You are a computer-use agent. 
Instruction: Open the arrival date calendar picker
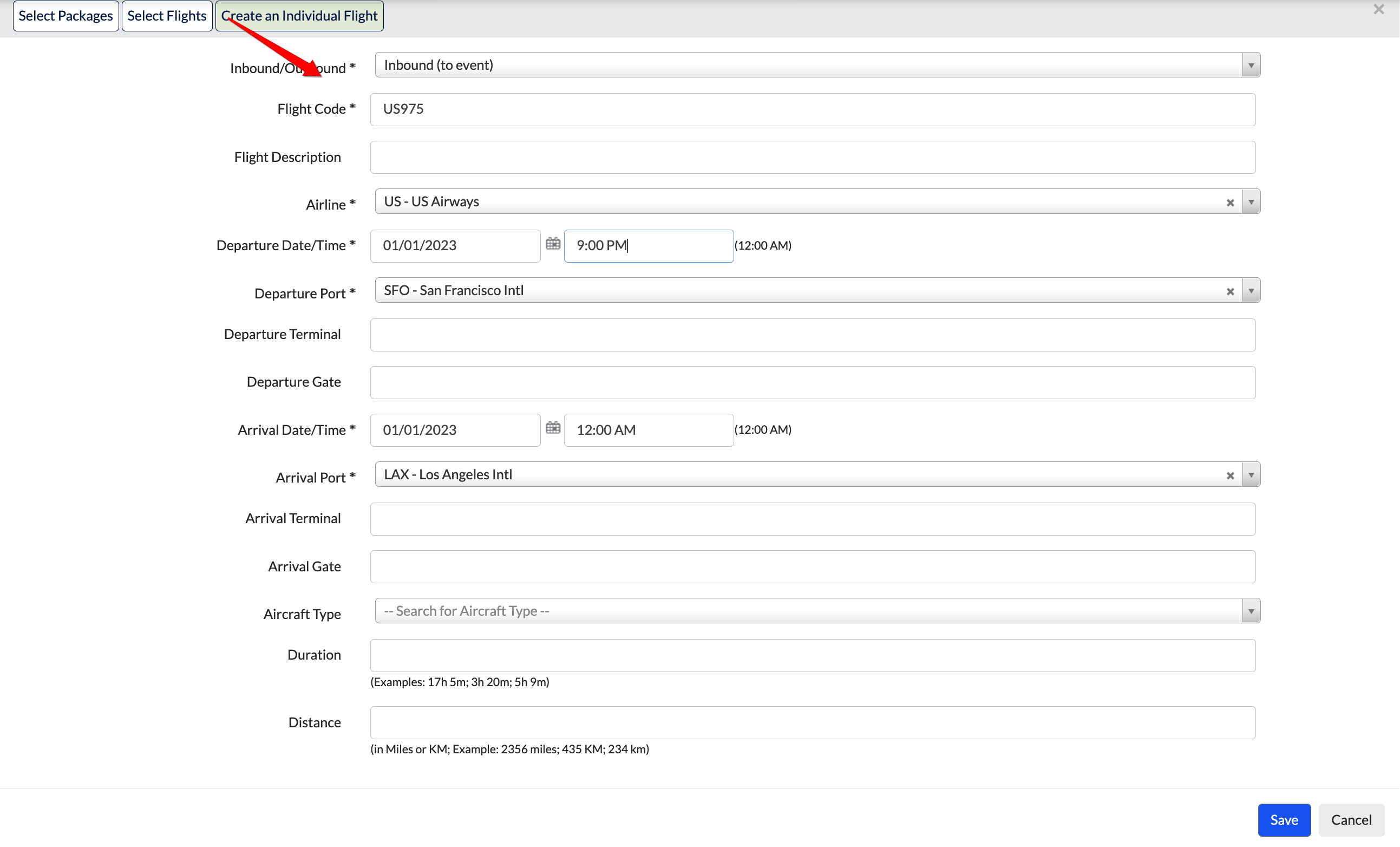552,427
